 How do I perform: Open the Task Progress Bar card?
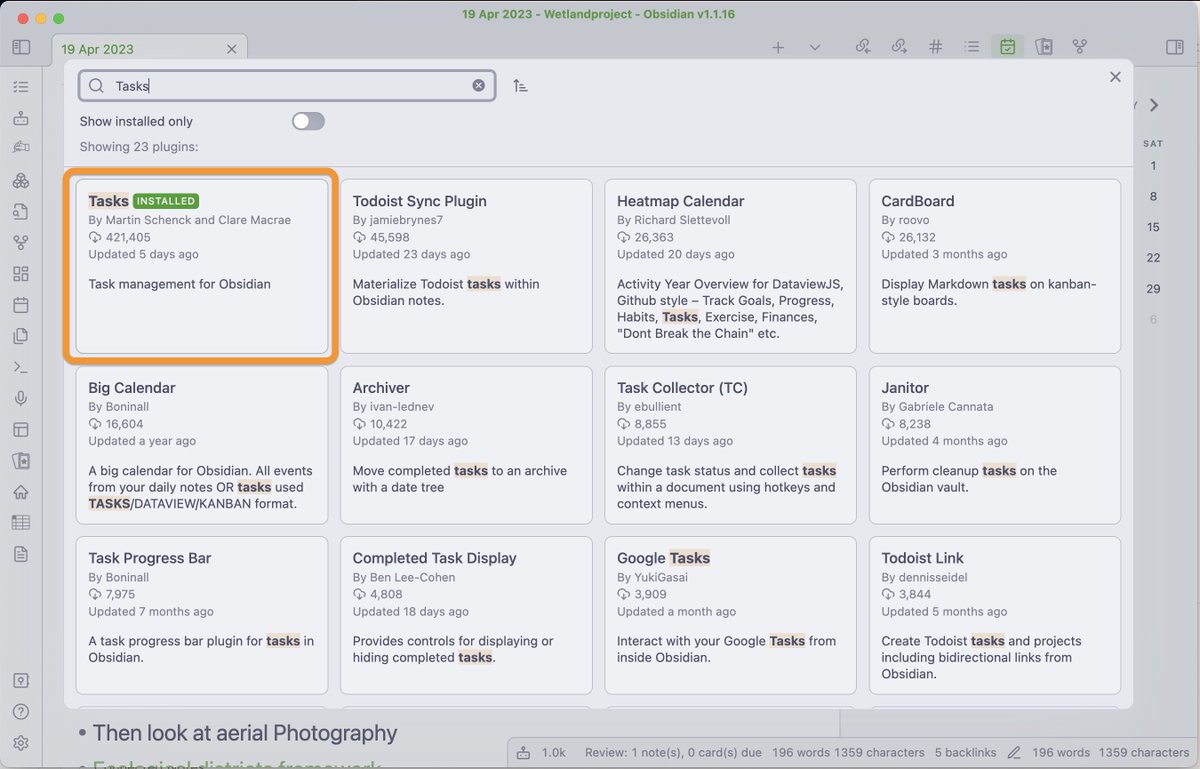pyautogui.click(x=202, y=615)
